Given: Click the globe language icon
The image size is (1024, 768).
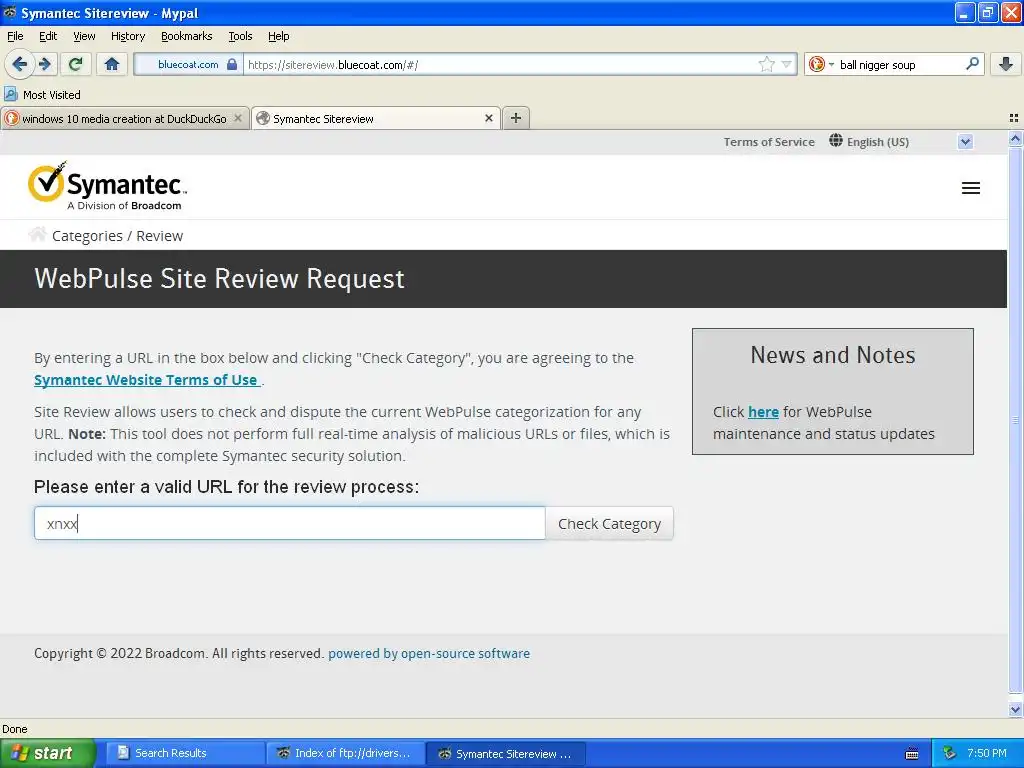Looking at the screenshot, I should [835, 140].
